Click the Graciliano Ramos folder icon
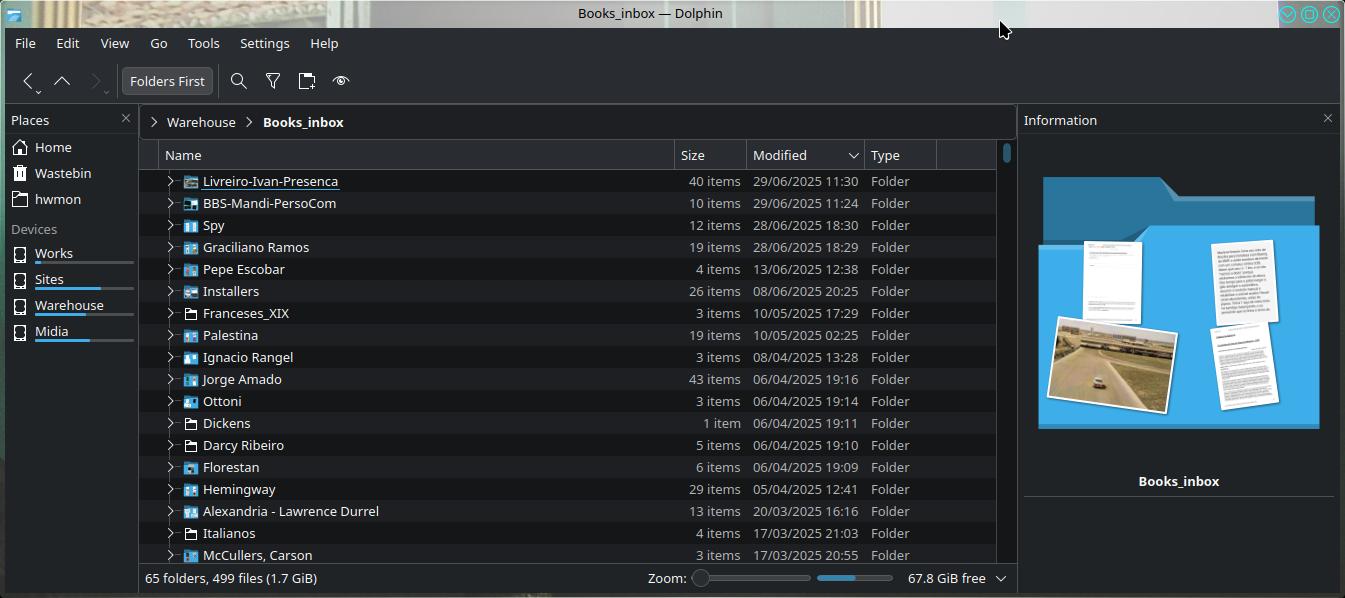The height and width of the screenshot is (598, 1345). (191, 248)
